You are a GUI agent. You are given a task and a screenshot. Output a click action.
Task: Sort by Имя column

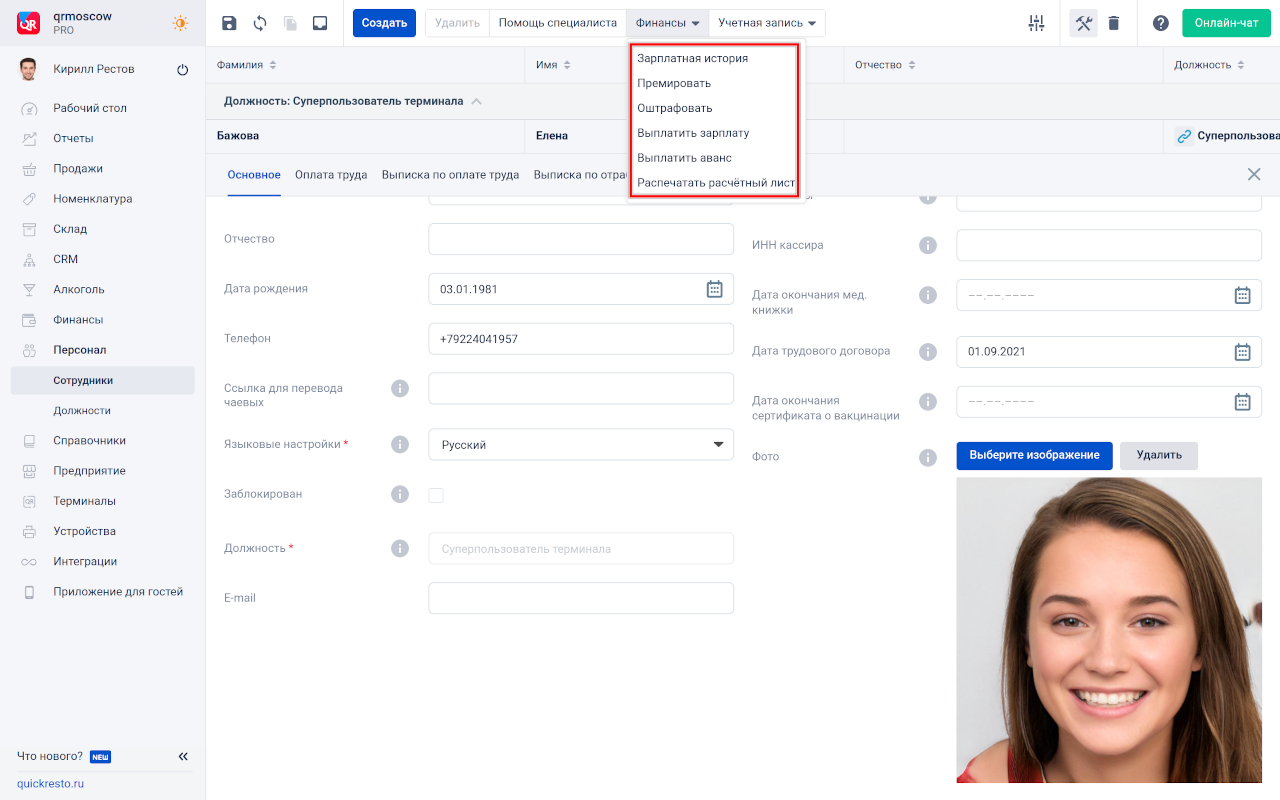pyautogui.click(x=567, y=65)
